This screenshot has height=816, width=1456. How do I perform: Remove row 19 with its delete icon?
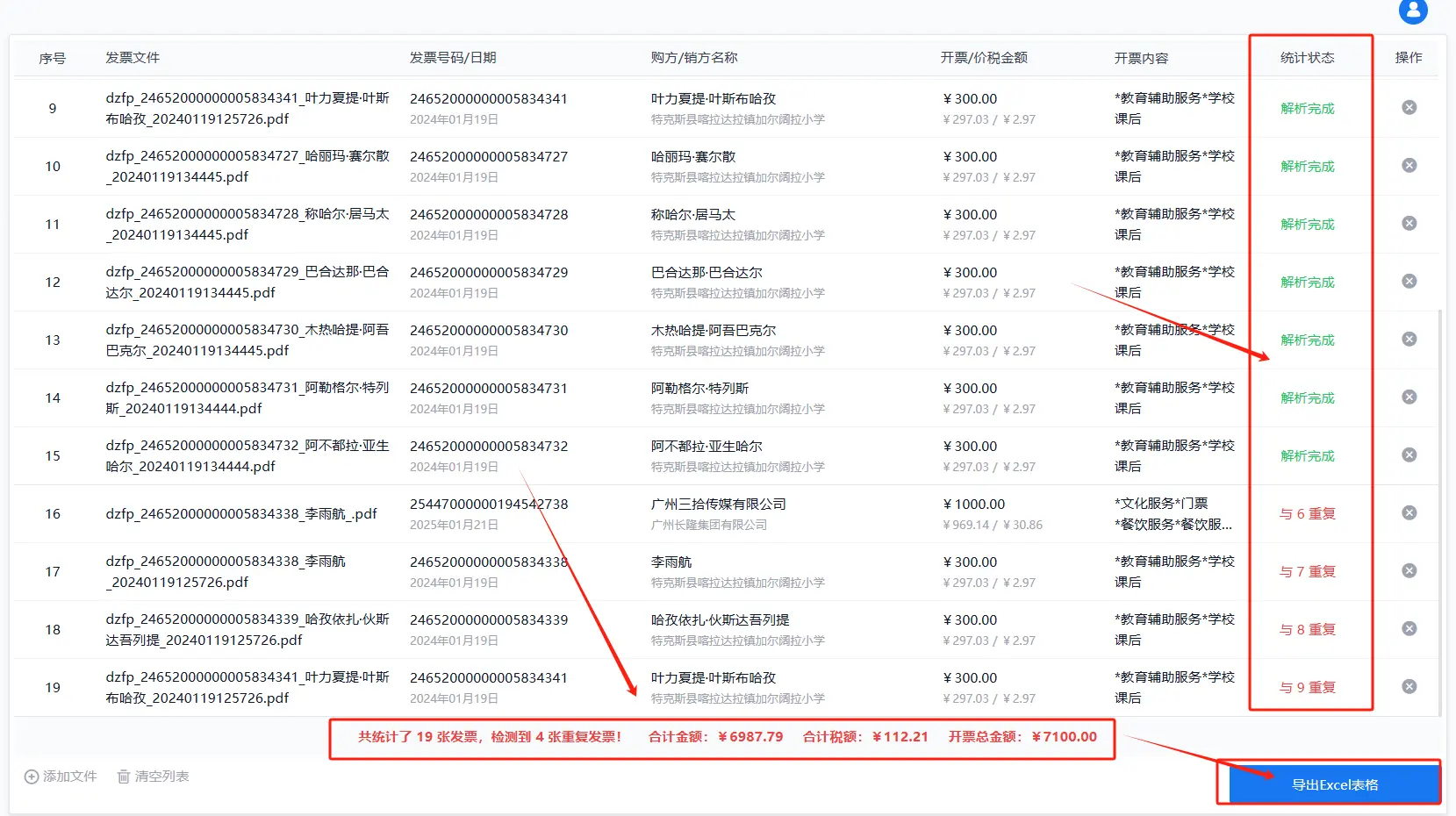1409,687
